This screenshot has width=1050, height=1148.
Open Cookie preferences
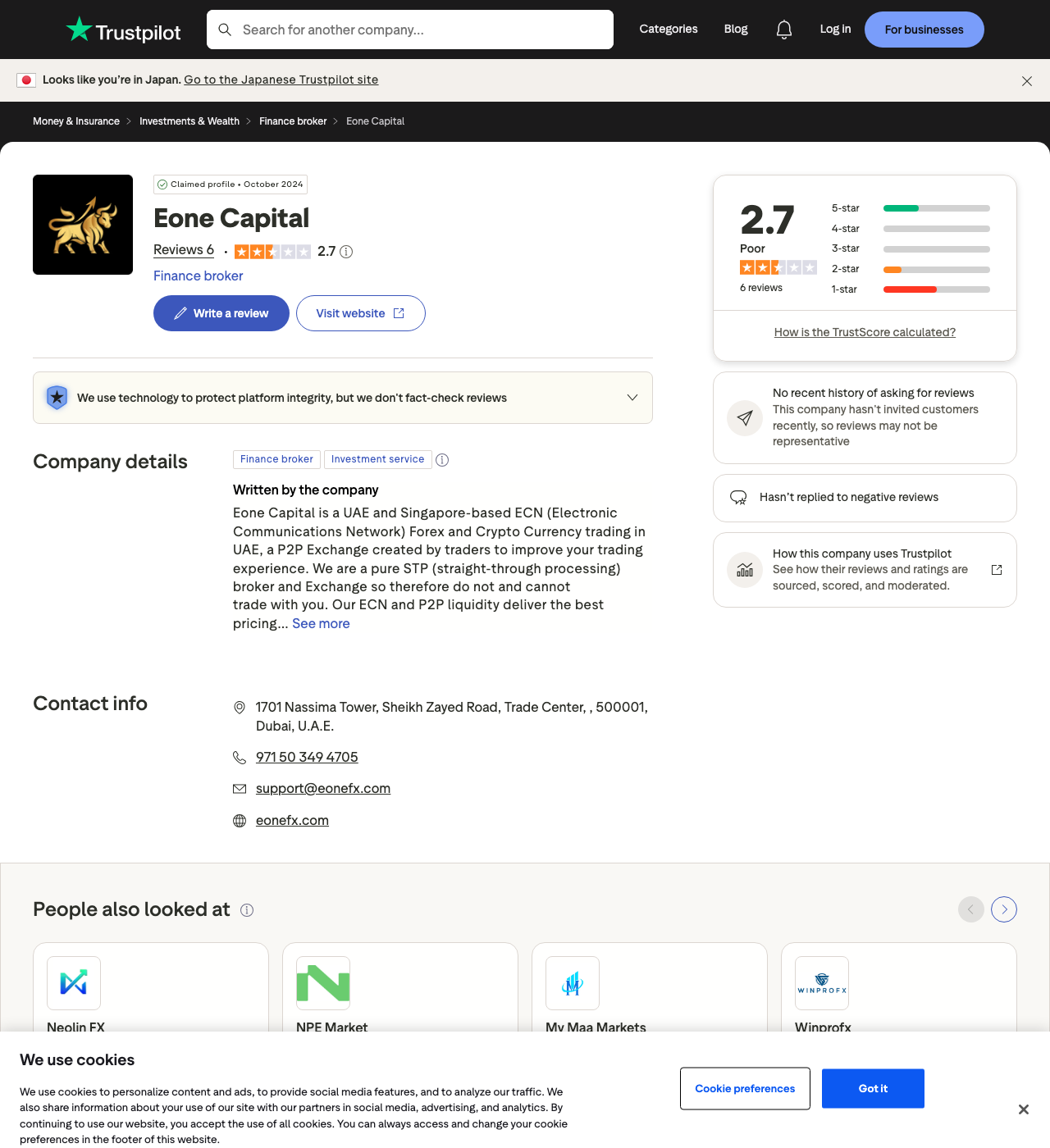tap(745, 1089)
